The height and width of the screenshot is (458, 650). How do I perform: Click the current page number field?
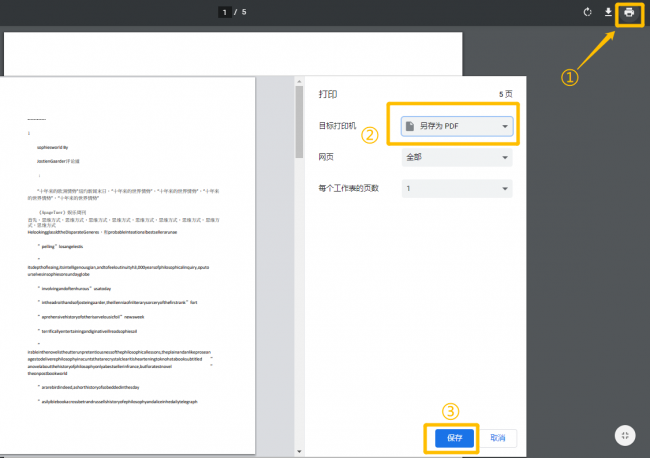tap(225, 12)
